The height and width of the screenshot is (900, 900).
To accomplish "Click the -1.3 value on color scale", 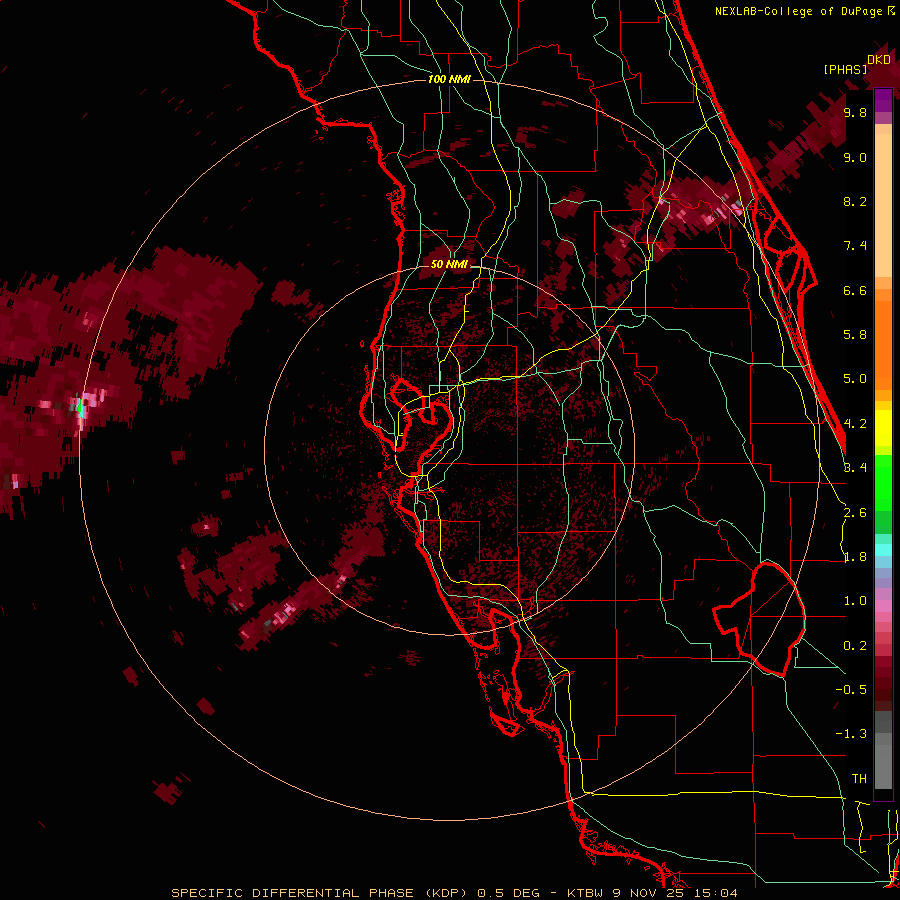I will click(851, 734).
